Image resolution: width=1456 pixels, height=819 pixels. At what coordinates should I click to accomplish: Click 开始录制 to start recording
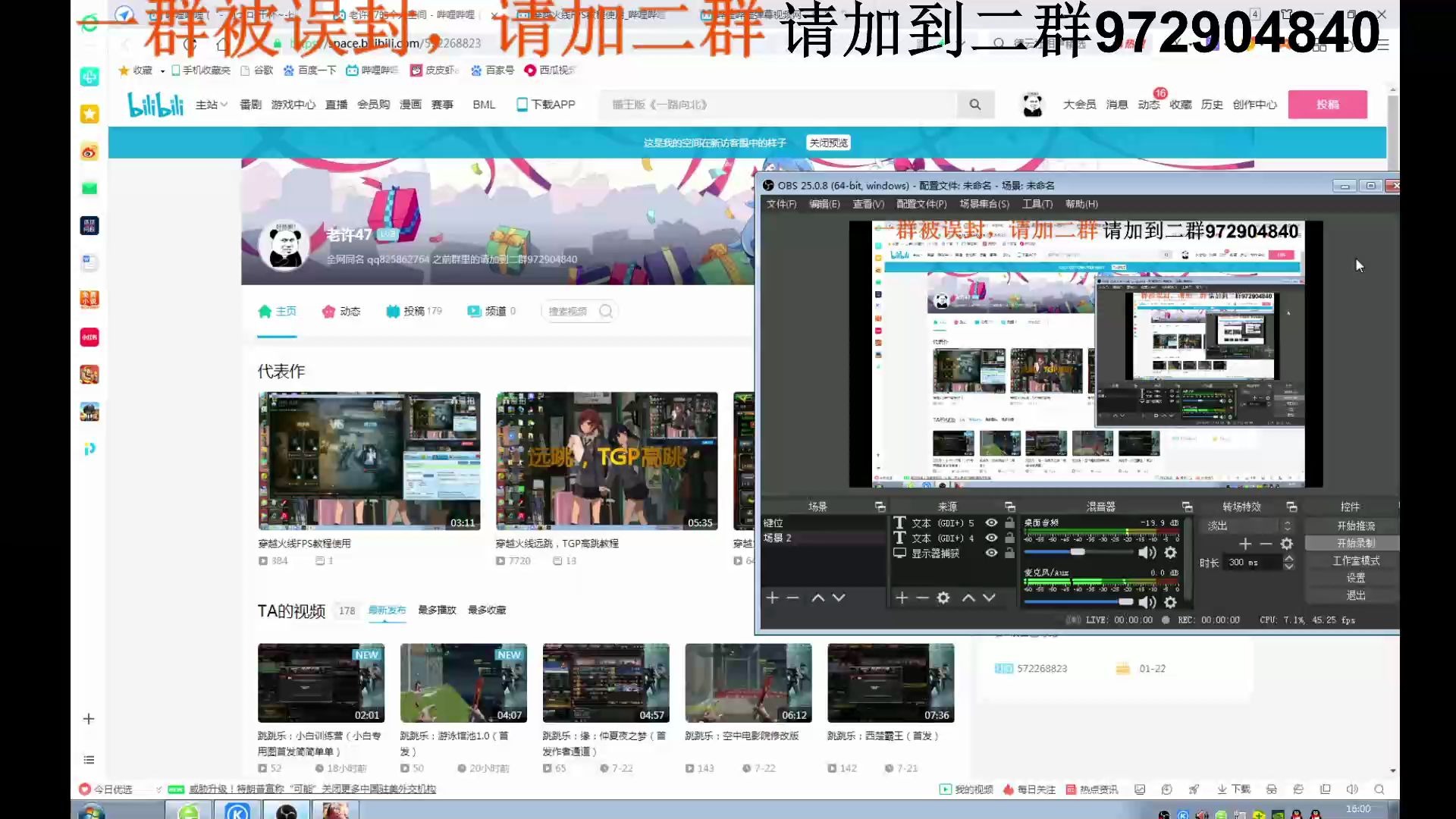click(1356, 543)
